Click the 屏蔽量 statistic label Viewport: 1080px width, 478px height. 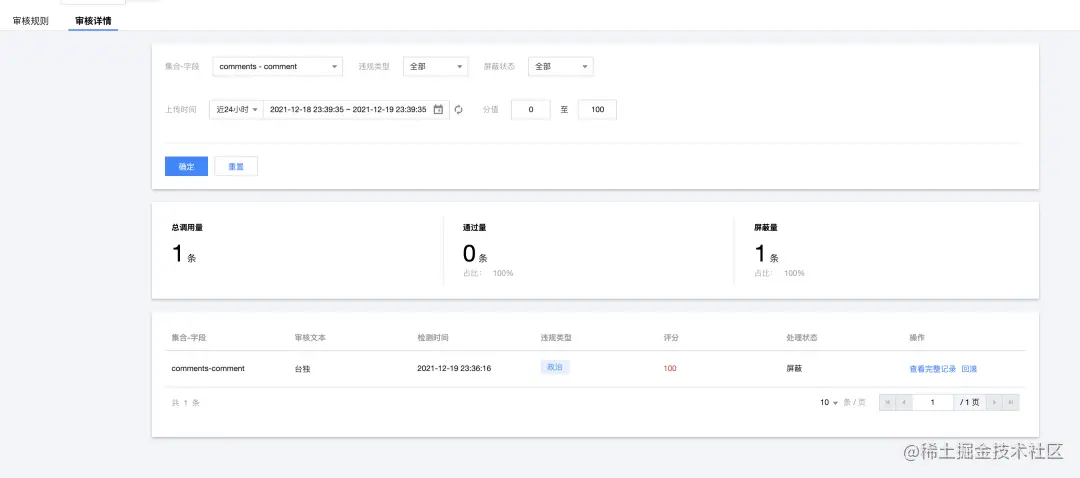coord(766,227)
